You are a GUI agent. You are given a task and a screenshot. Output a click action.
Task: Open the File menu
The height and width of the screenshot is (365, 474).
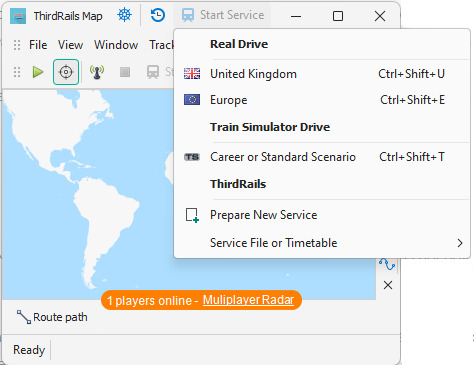(38, 45)
